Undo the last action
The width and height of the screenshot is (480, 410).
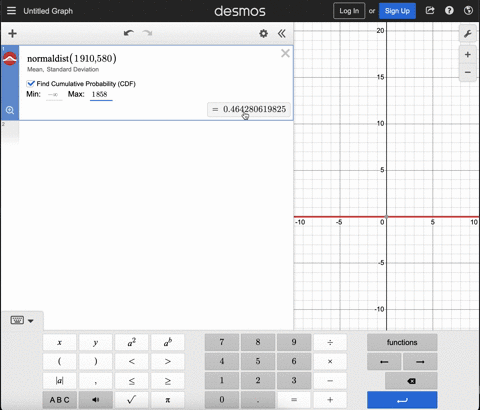coord(129,33)
